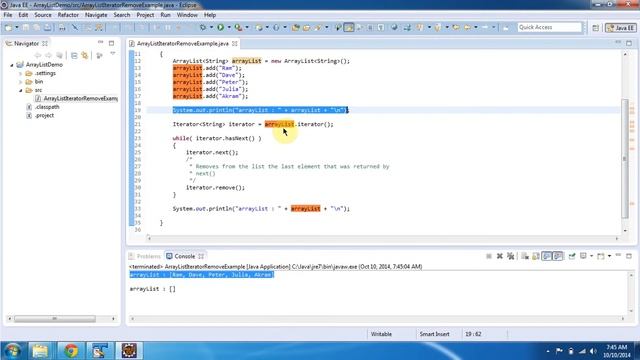Image resolution: width=640 pixels, height=360 pixels.
Task: Open Navigator View Menu triangle
Action: [113, 54]
